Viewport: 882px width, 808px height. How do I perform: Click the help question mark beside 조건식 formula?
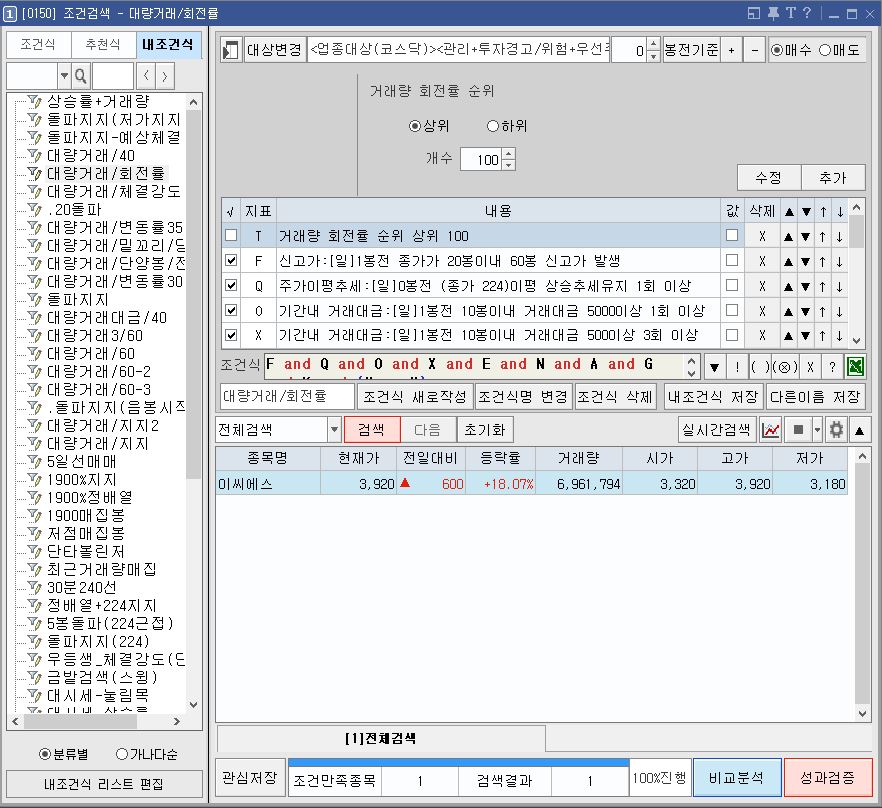(x=832, y=365)
